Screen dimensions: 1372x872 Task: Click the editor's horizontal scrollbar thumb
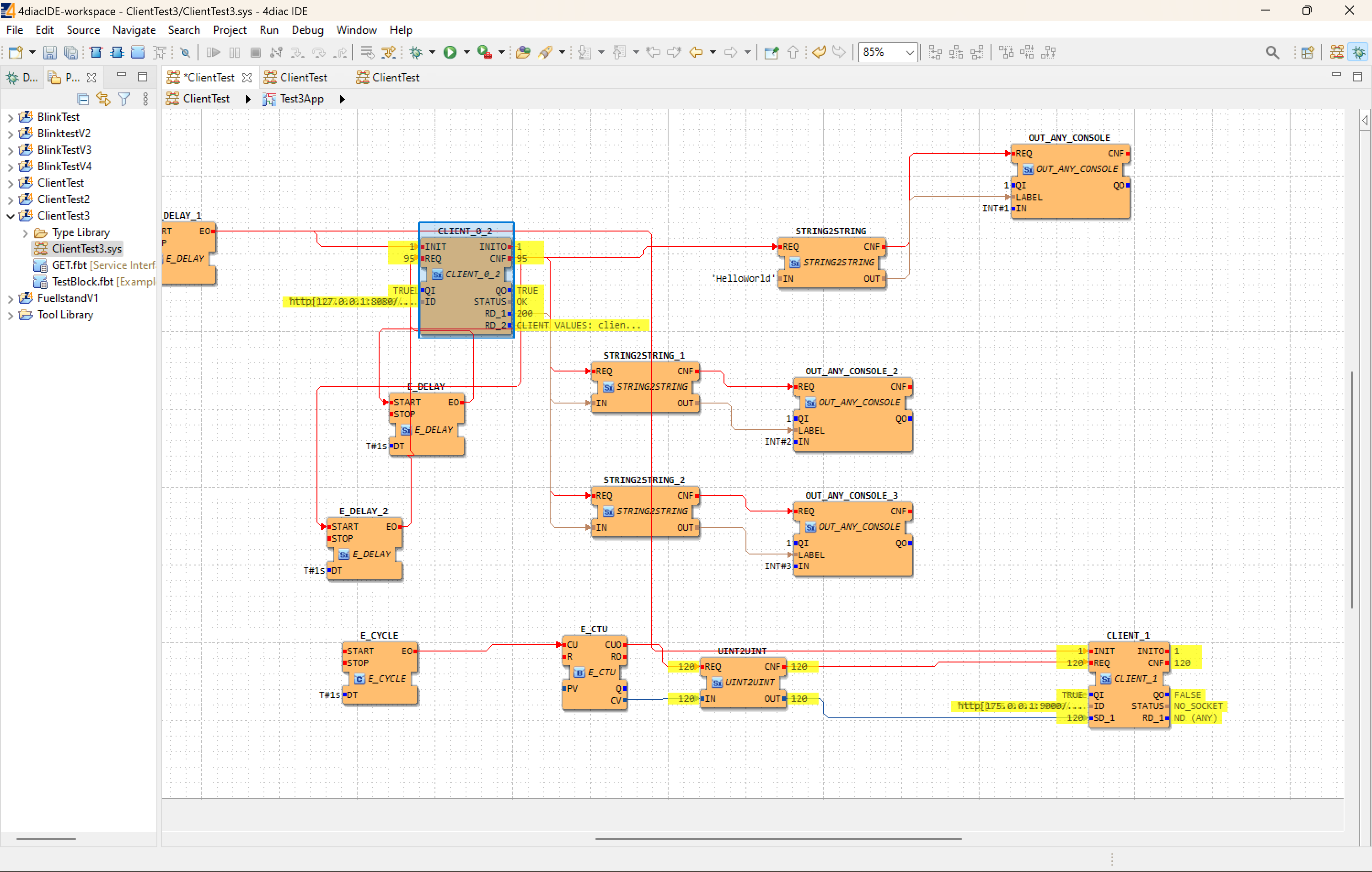click(778, 839)
